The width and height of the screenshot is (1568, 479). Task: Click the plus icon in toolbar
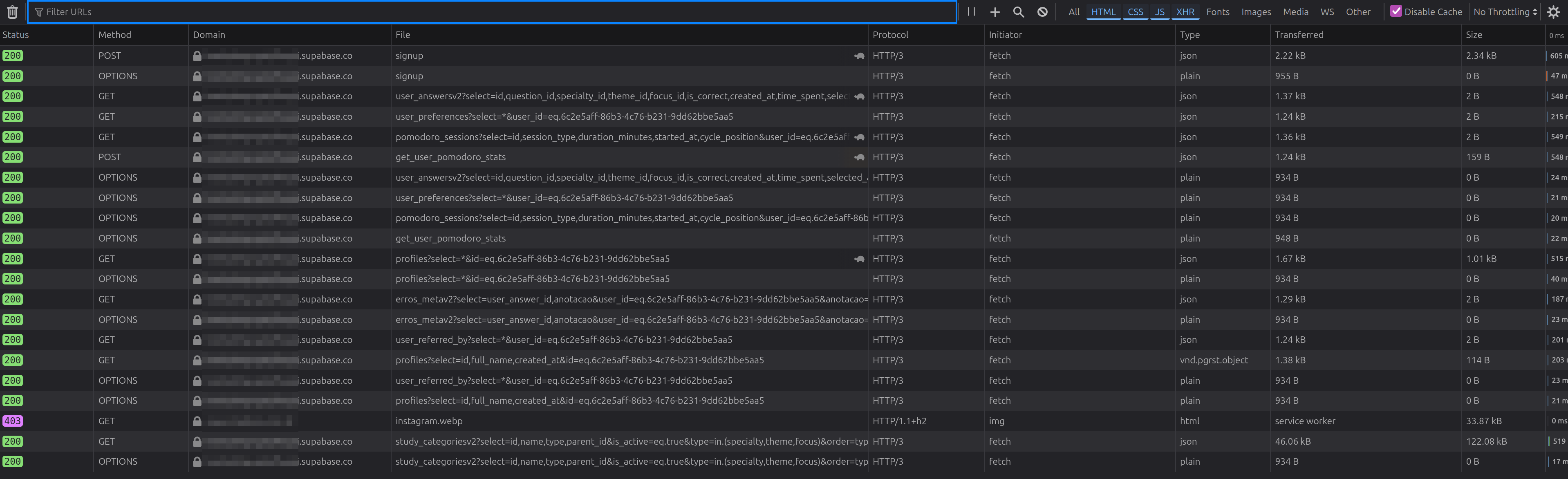[x=995, y=12]
